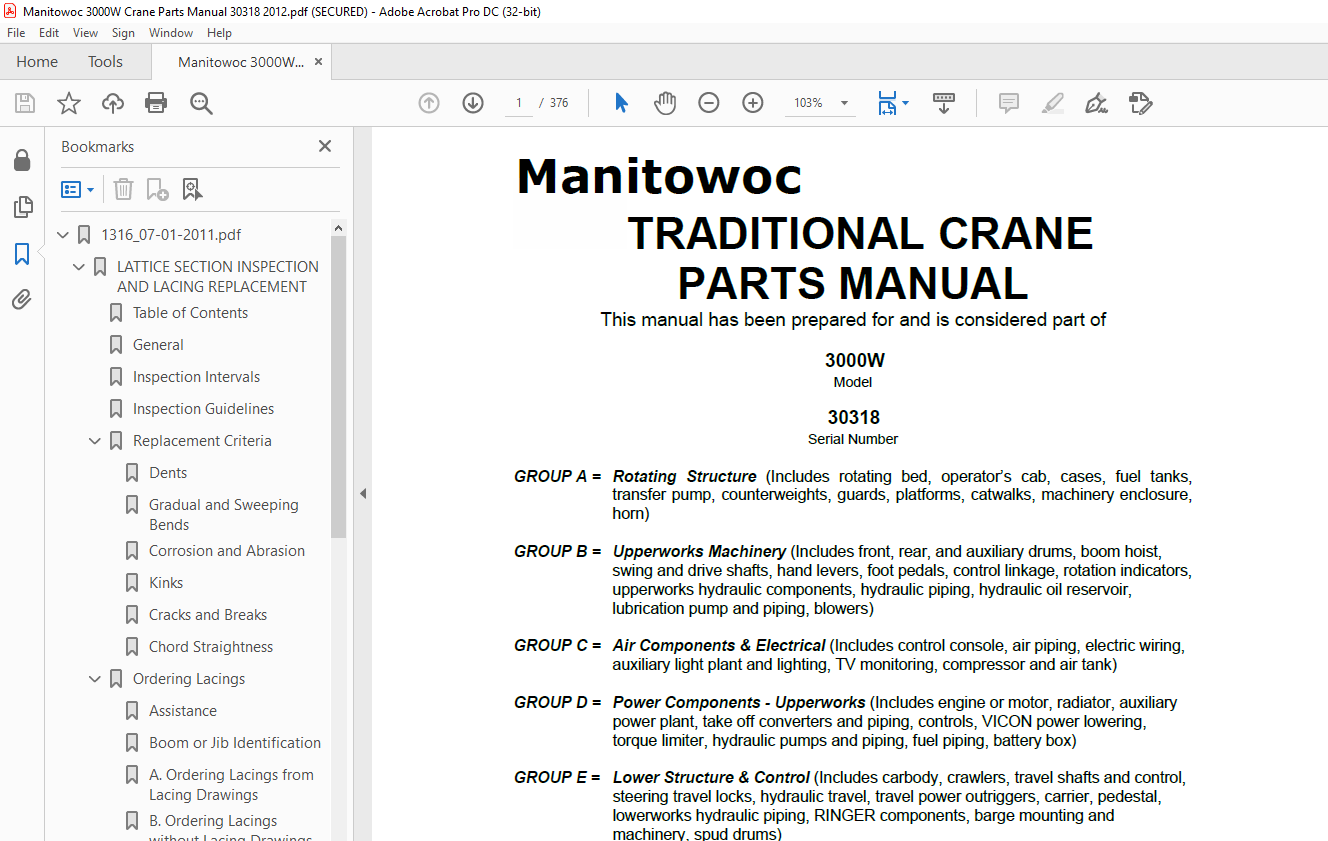Select the Manitowoc 3000W document tab

(x=240, y=62)
